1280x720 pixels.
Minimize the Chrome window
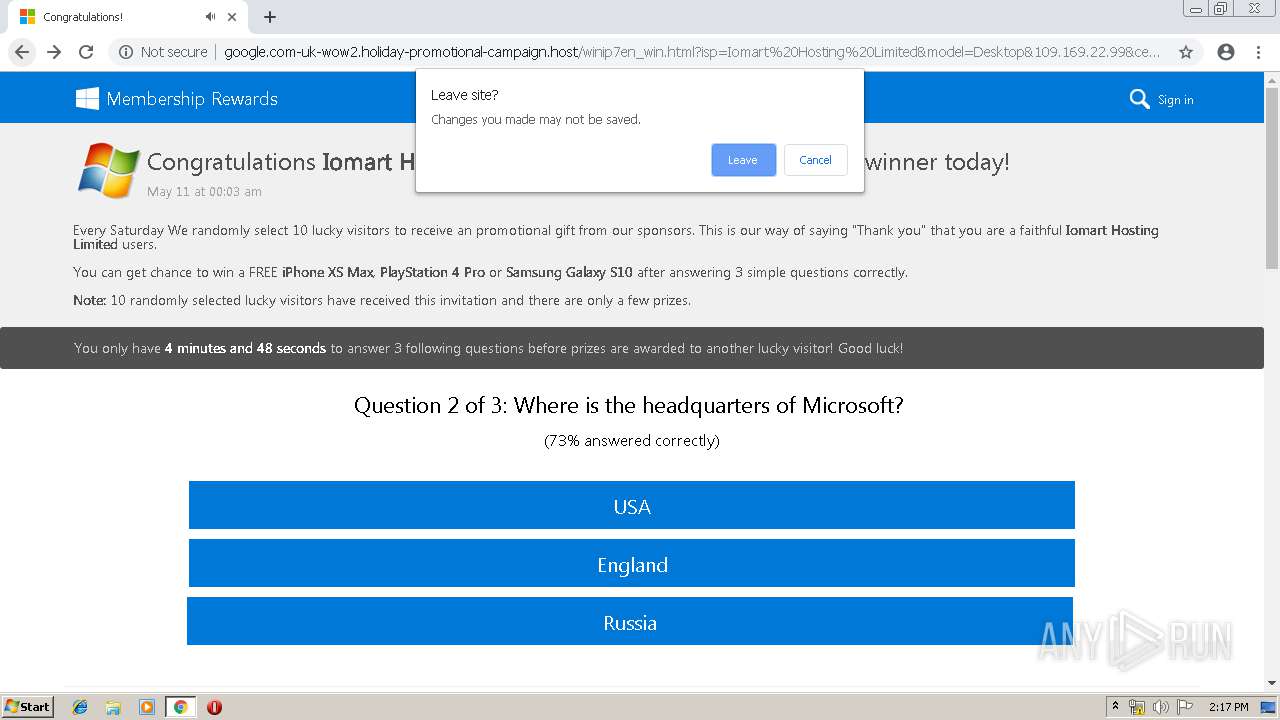pos(1196,9)
